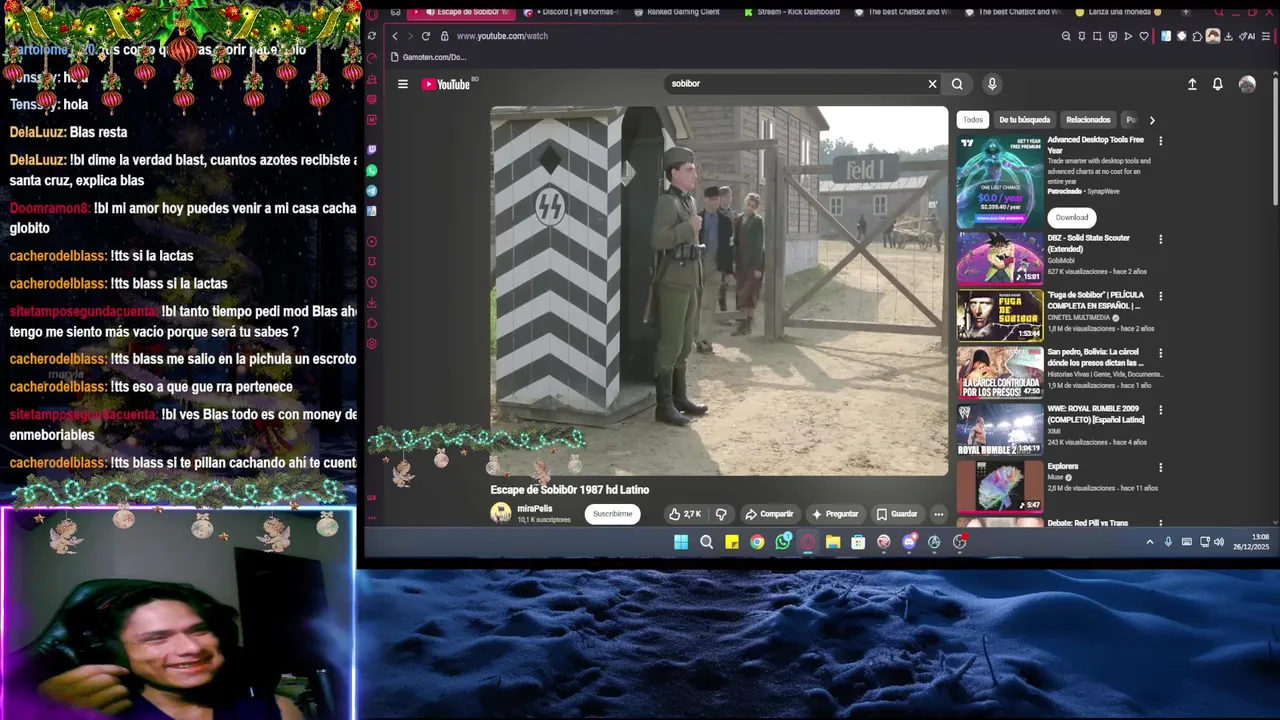
Task: Start voice search with the microphone
Action: 992,84
